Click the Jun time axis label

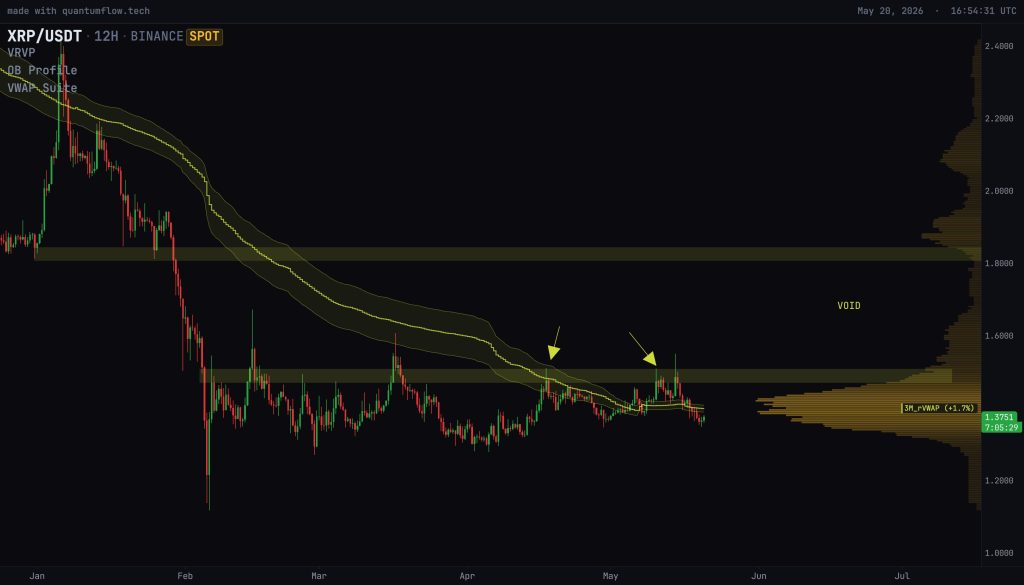tap(759, 576)
